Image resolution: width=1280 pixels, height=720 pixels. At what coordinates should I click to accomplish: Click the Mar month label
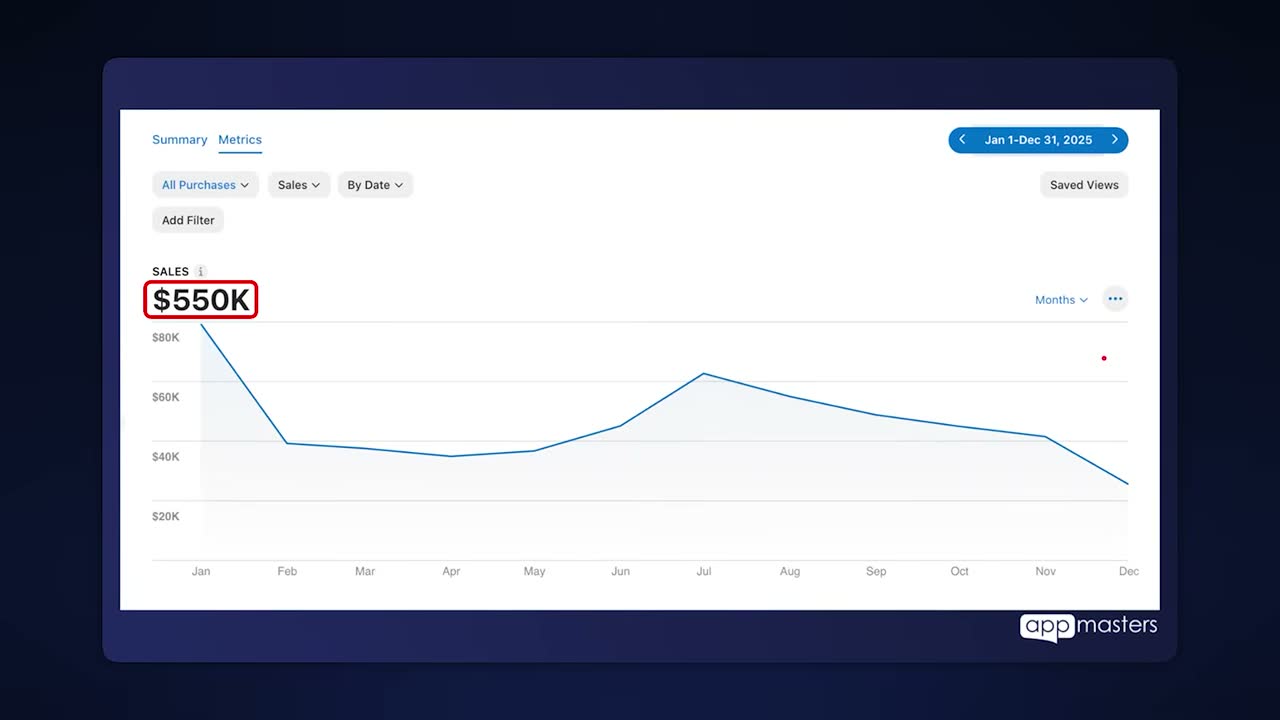click(x=365, y=572)
